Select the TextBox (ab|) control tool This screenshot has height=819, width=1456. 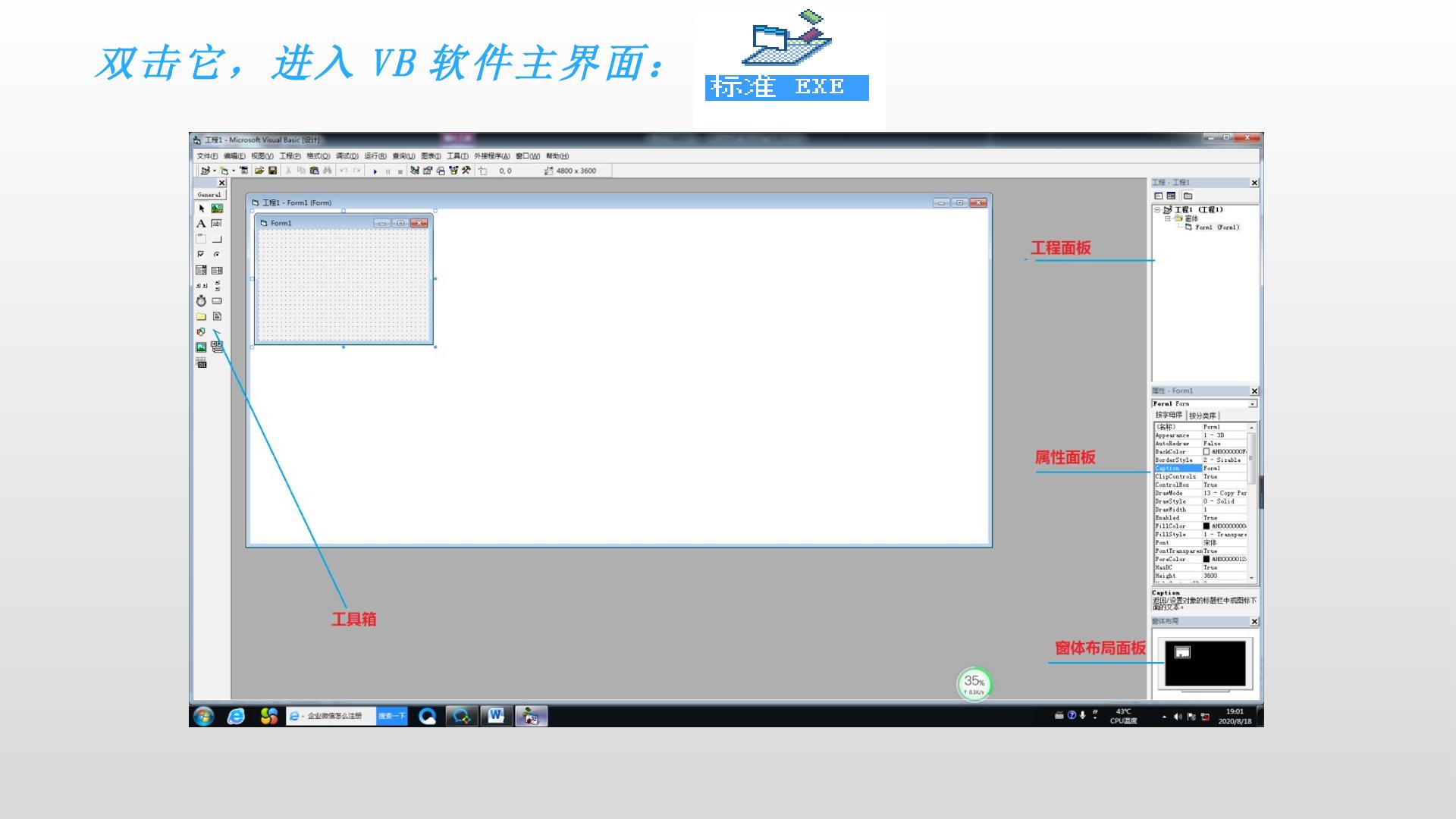(217, 224)
